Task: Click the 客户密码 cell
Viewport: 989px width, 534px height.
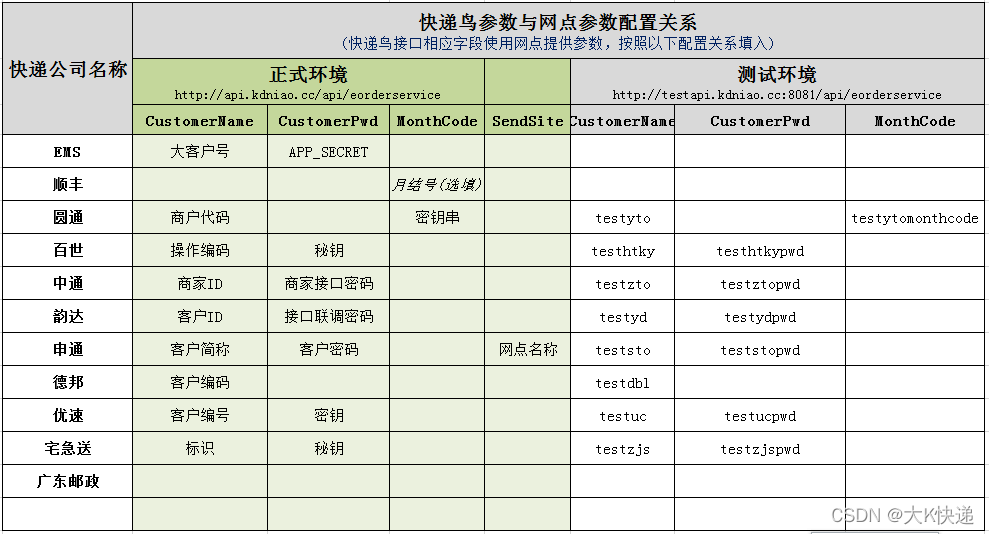Action: click(329, 349)
